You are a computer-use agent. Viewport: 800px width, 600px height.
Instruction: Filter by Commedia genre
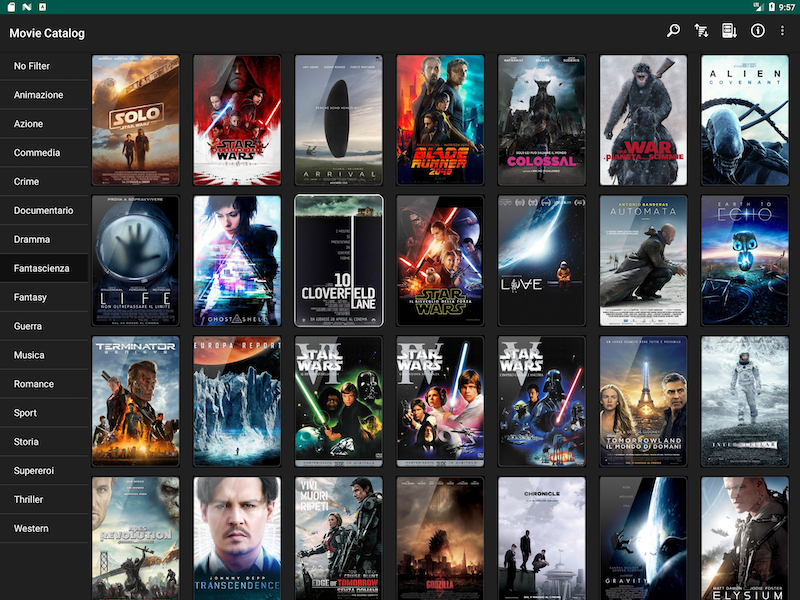point(44,153)
